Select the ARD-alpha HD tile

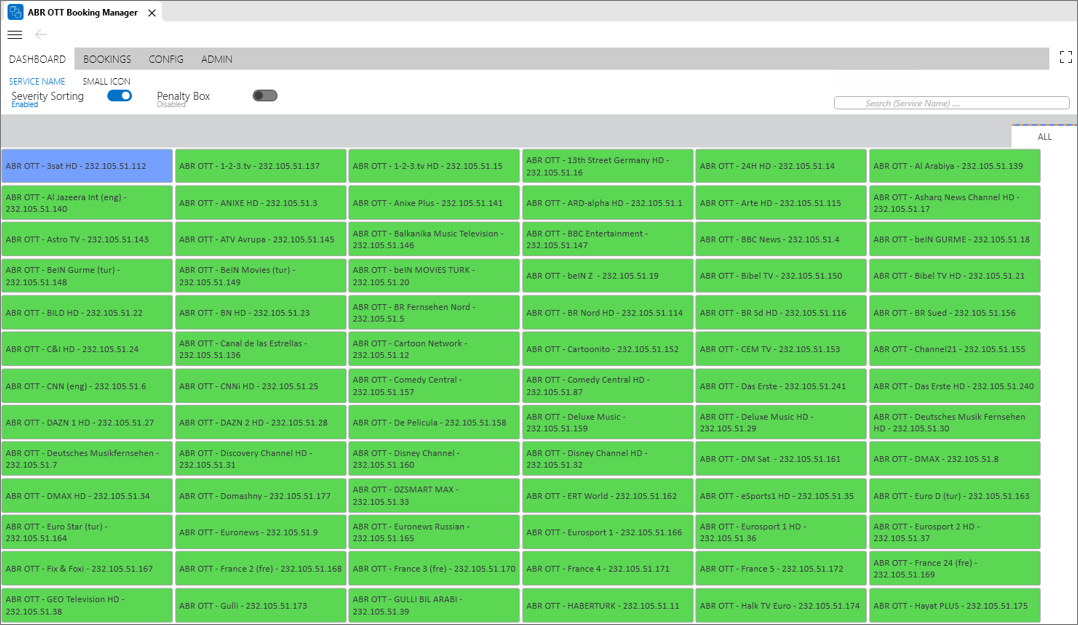(x=608, y=203)
